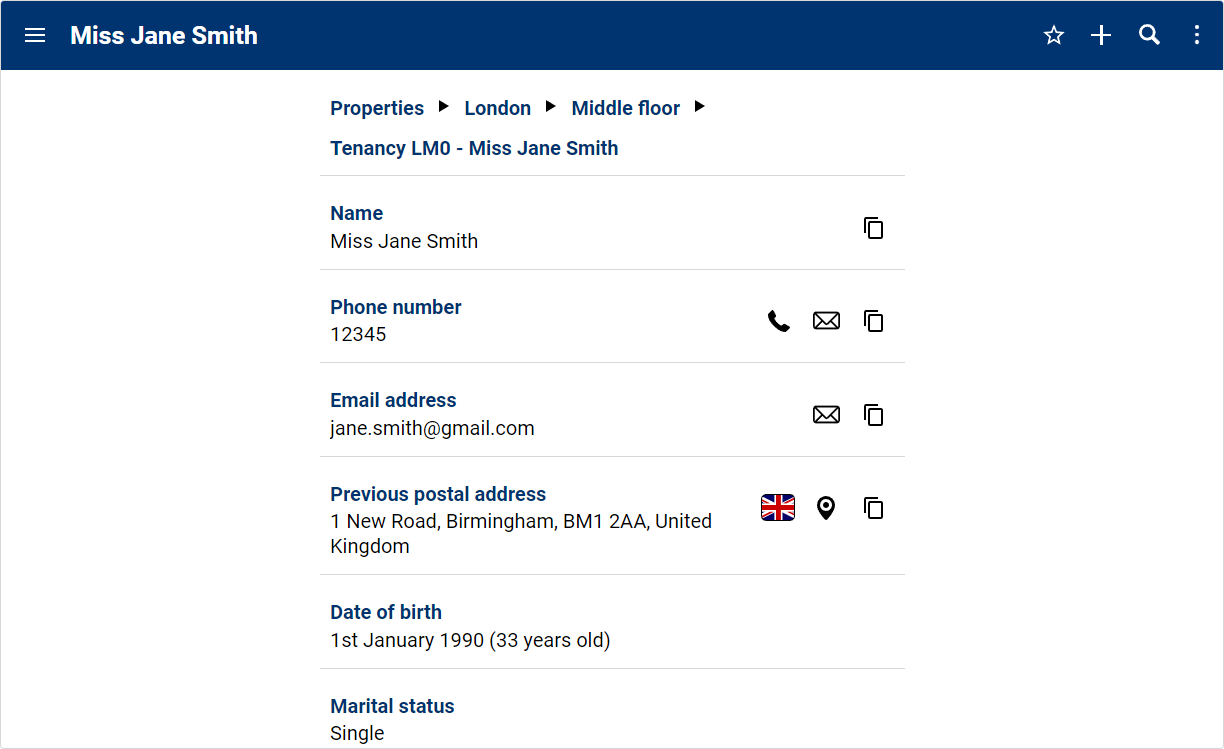Send text message to phone number
Viewport: 1224px width, 749px height.
point(826,321)
